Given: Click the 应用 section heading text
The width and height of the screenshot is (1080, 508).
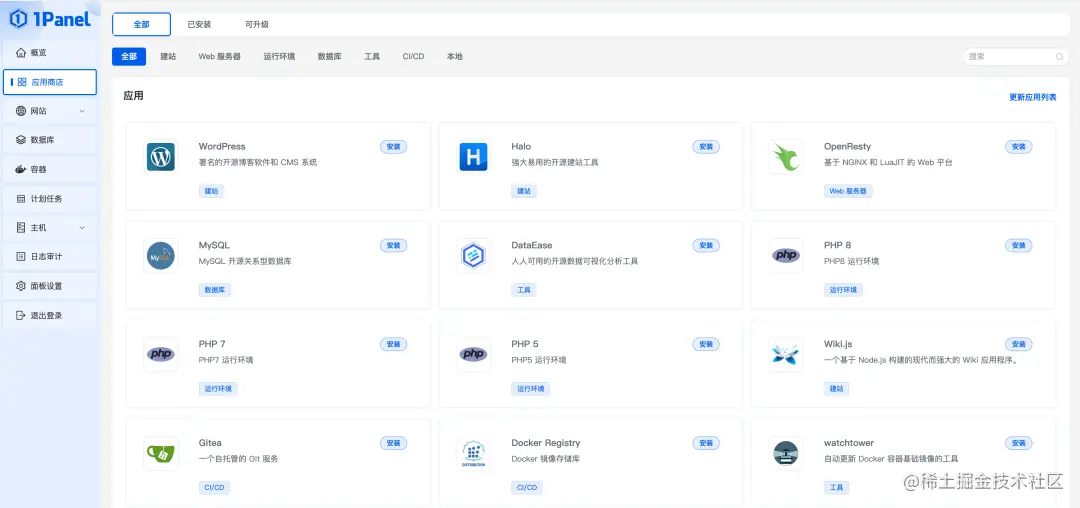Looking at the screenshot, I should click(x=134, y=96).
